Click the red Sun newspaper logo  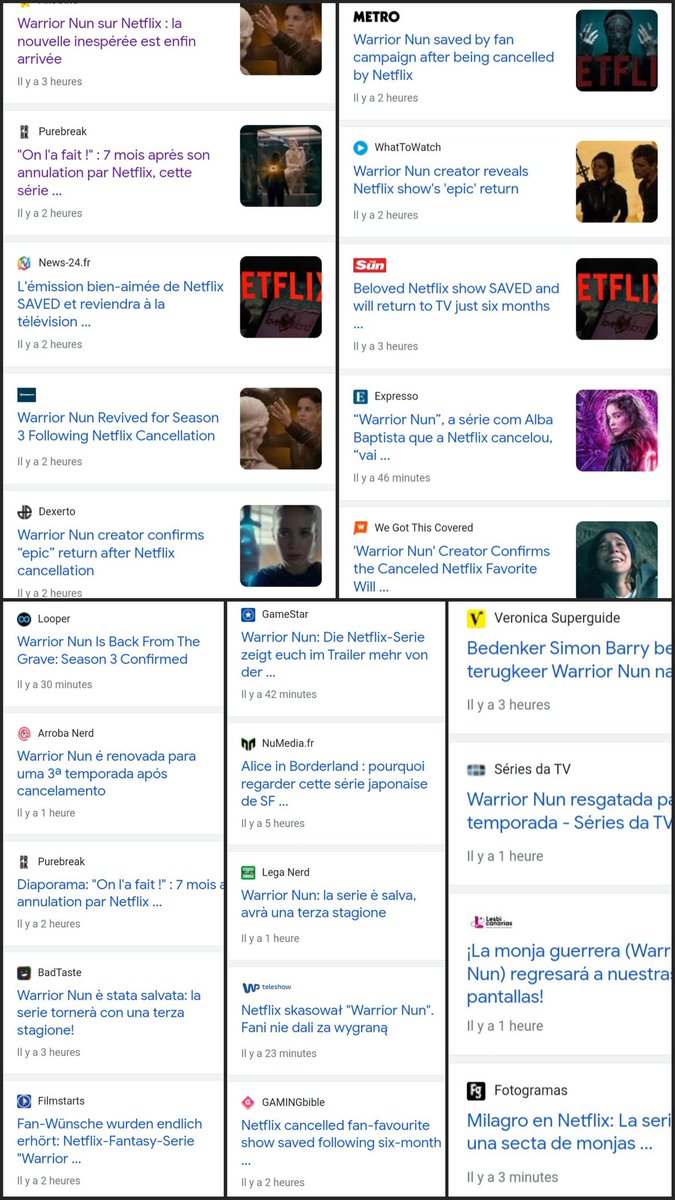[369, 265]
